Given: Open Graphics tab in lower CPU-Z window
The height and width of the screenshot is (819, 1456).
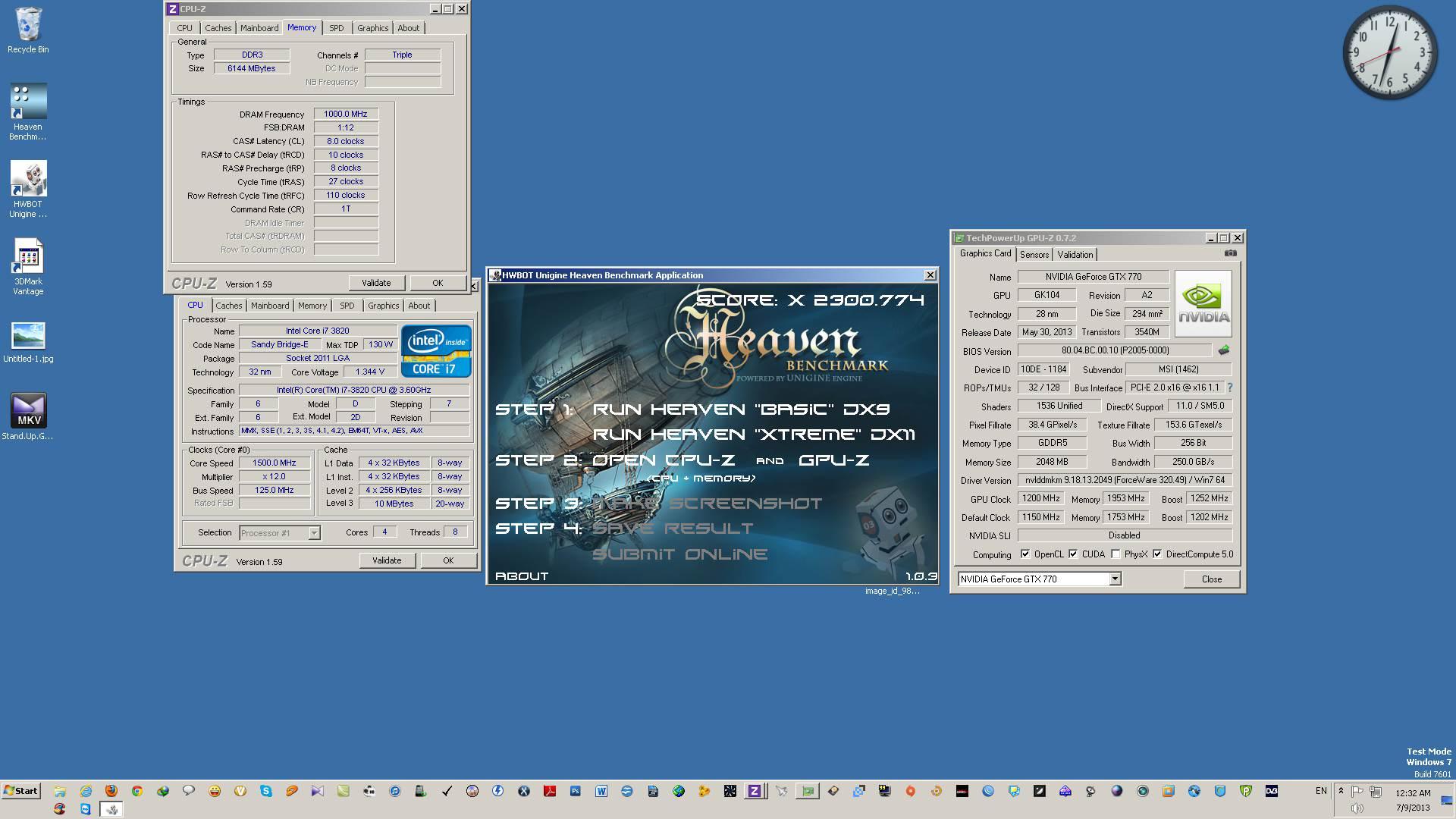Looking at the screenshot, I should (x=383, y=306).
